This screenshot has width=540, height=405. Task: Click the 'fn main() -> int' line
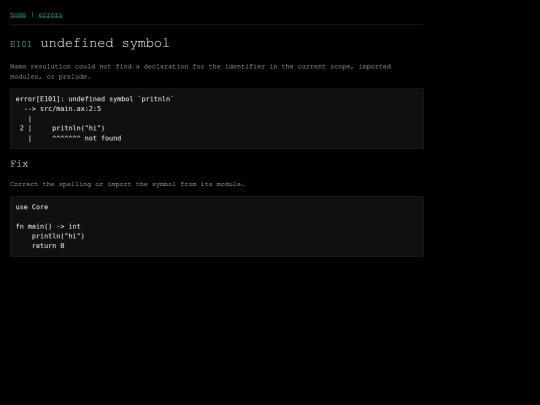[x=48, y=227]
